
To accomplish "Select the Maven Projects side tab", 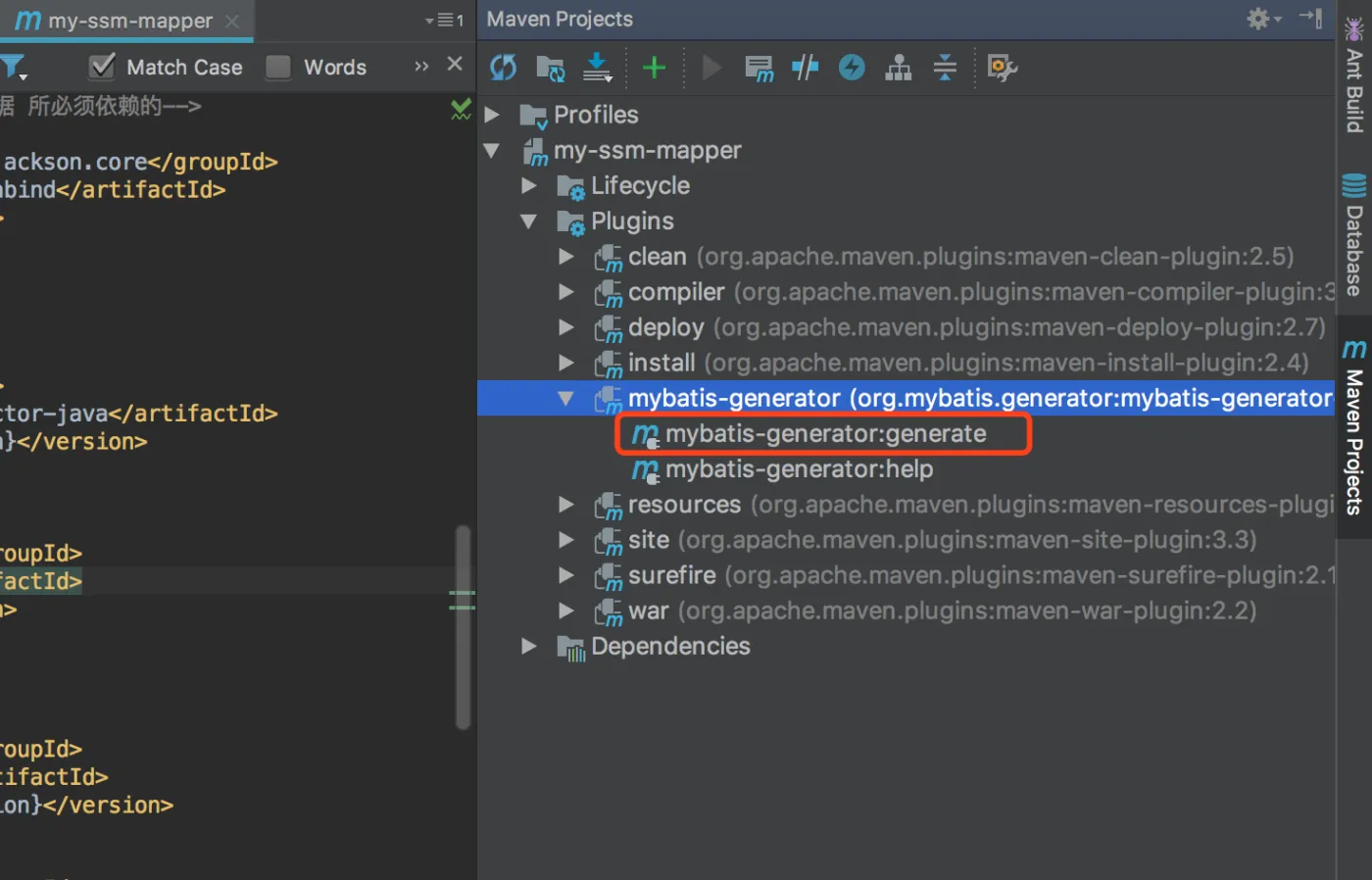I will click(1354, 427).
